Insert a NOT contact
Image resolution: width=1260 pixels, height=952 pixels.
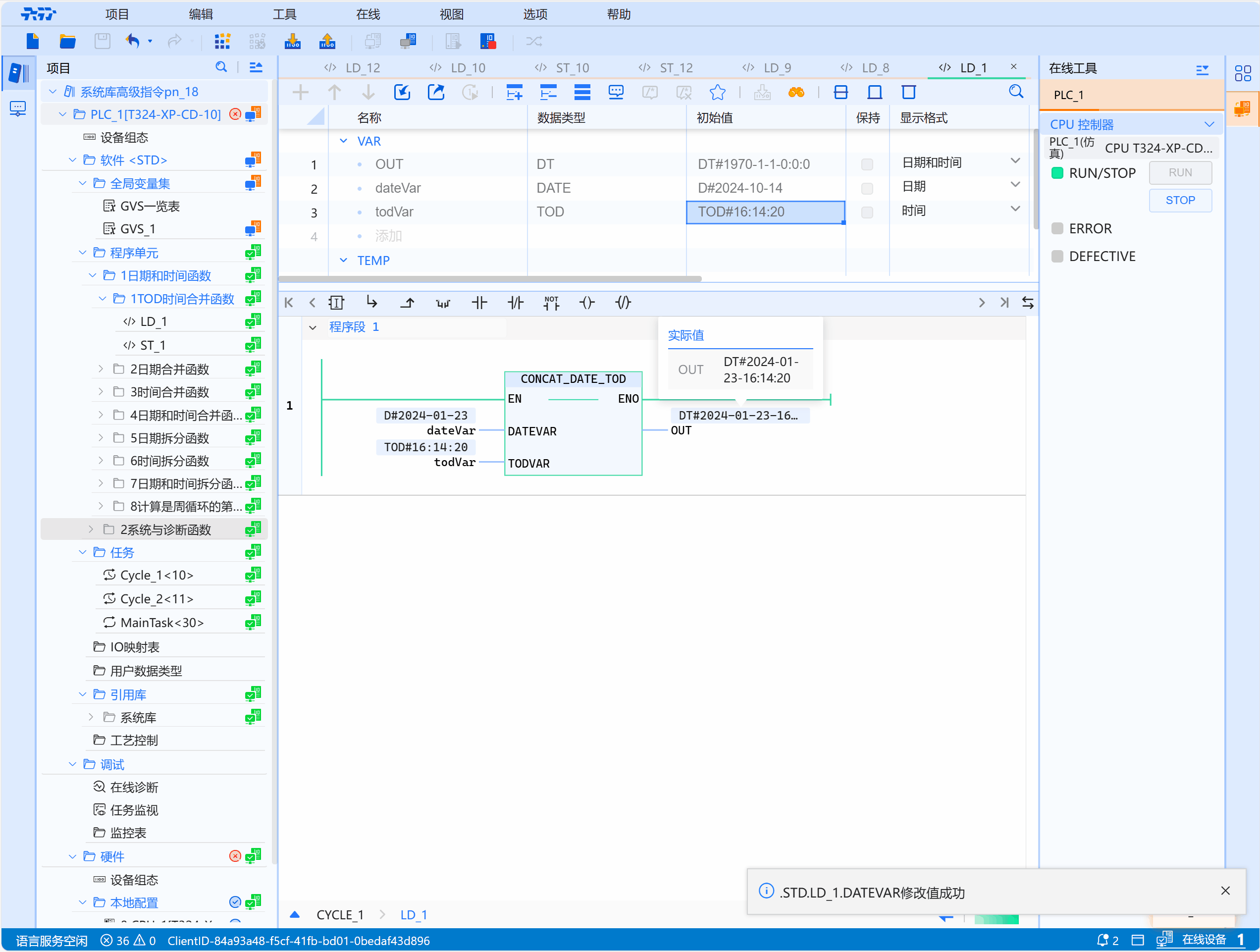click(x=551, y=303)
